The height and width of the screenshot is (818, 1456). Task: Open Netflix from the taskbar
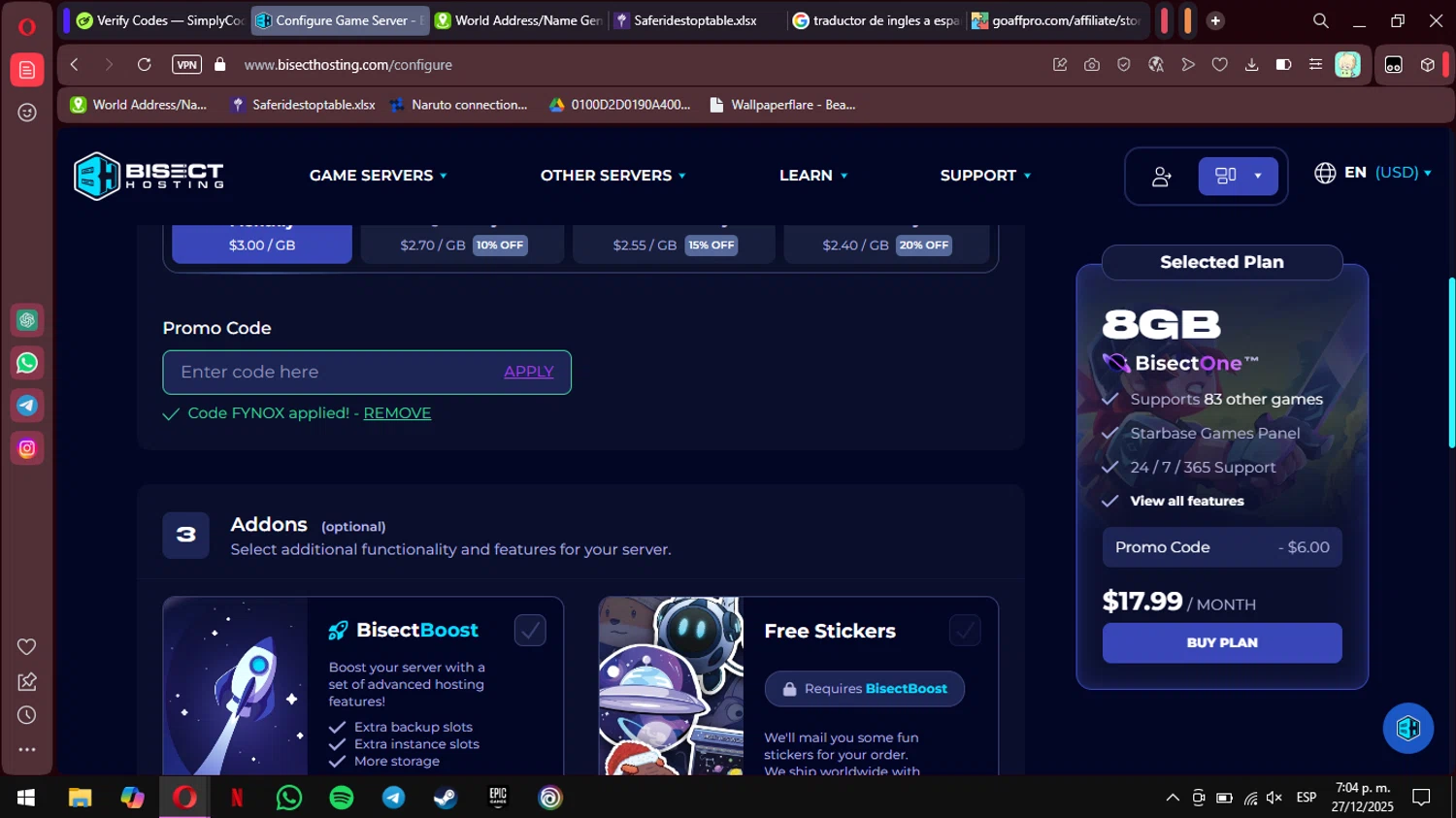tap(237, 798)
